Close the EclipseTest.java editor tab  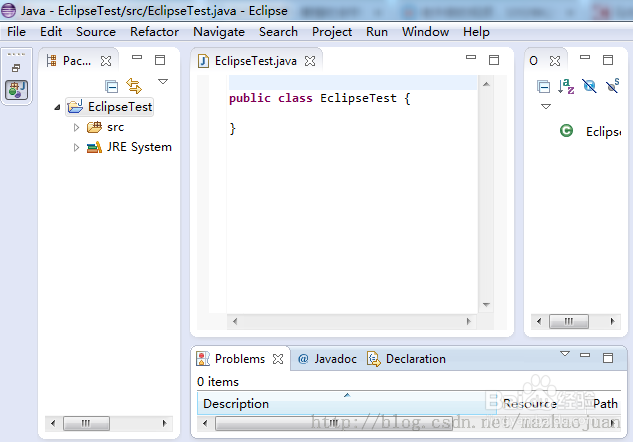(x=310, y=61)
